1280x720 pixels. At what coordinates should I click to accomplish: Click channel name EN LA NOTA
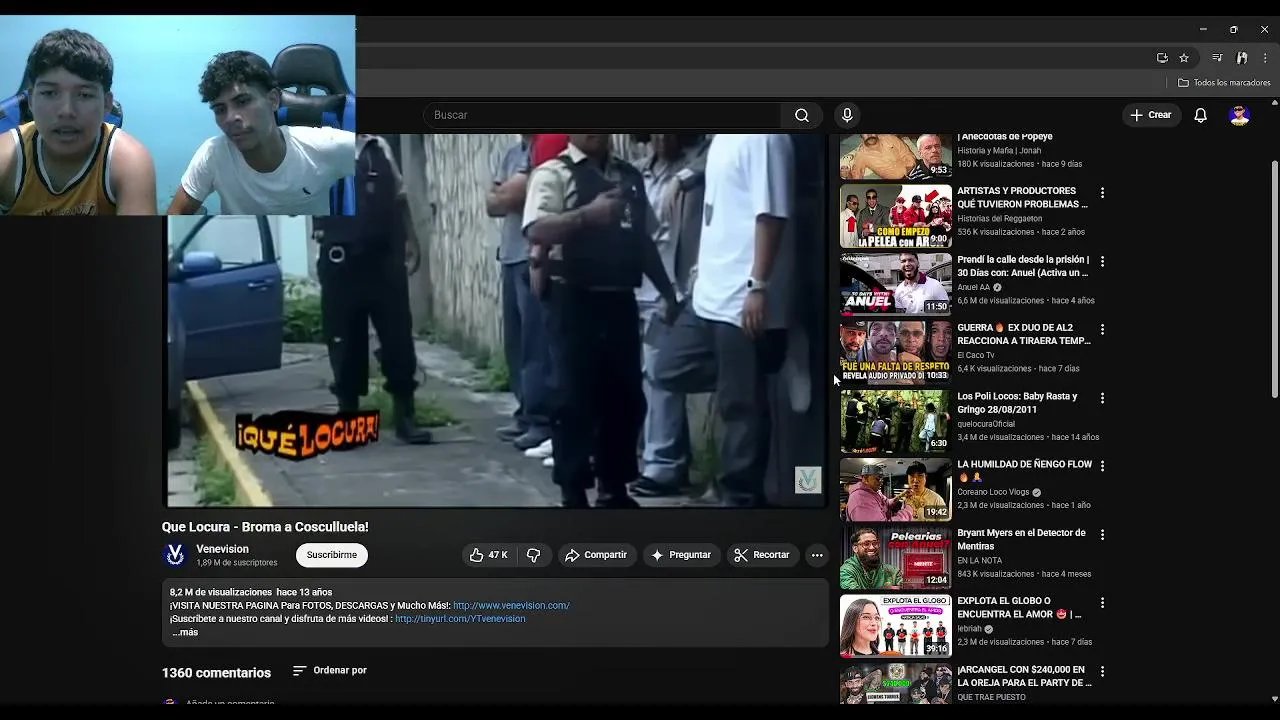point(980,560)
